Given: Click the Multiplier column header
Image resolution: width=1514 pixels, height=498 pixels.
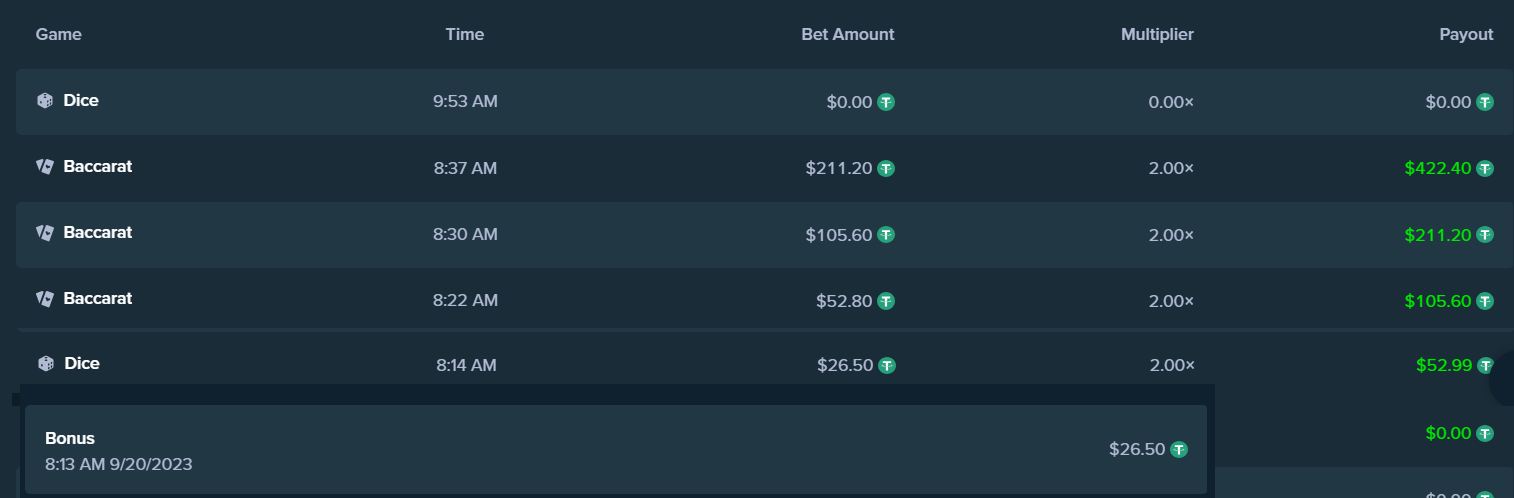Looking at the screenshot, I should pos(1157,34).
